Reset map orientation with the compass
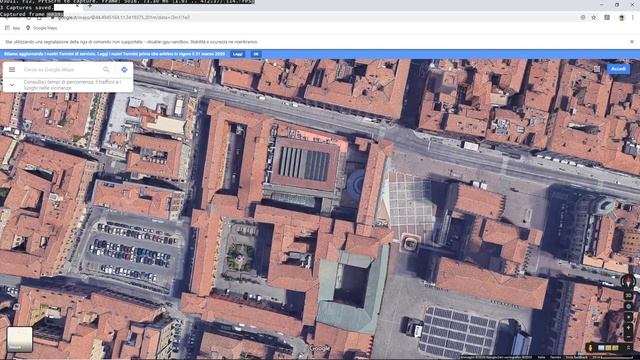This screenshot has width=640, height=360. [x=628, y=281]
